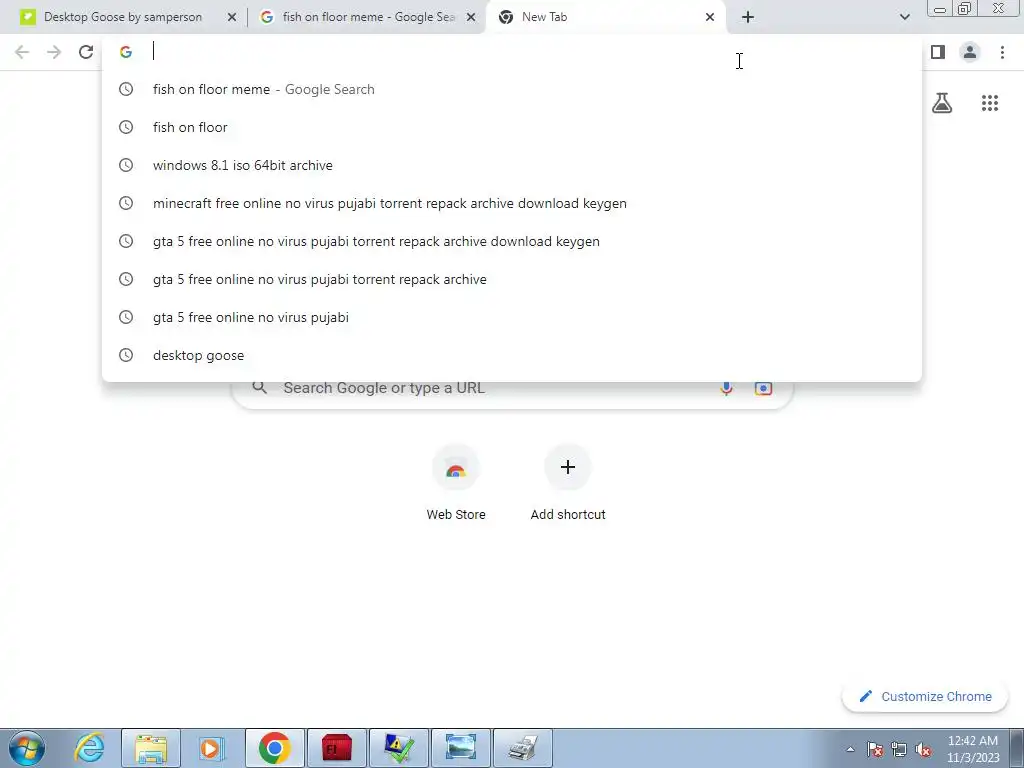The width and height of the screenshot is (1024, 768).
Task: Open Chrome Labs flask icon
Action: (942, 103)
